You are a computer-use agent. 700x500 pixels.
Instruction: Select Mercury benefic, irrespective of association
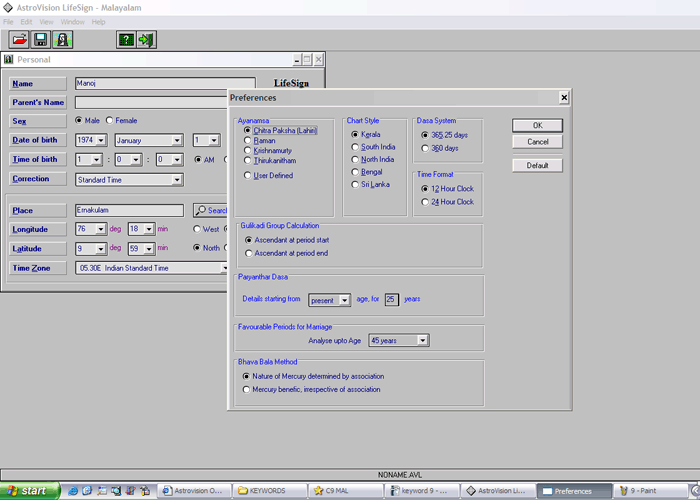[x=312, y=389]
